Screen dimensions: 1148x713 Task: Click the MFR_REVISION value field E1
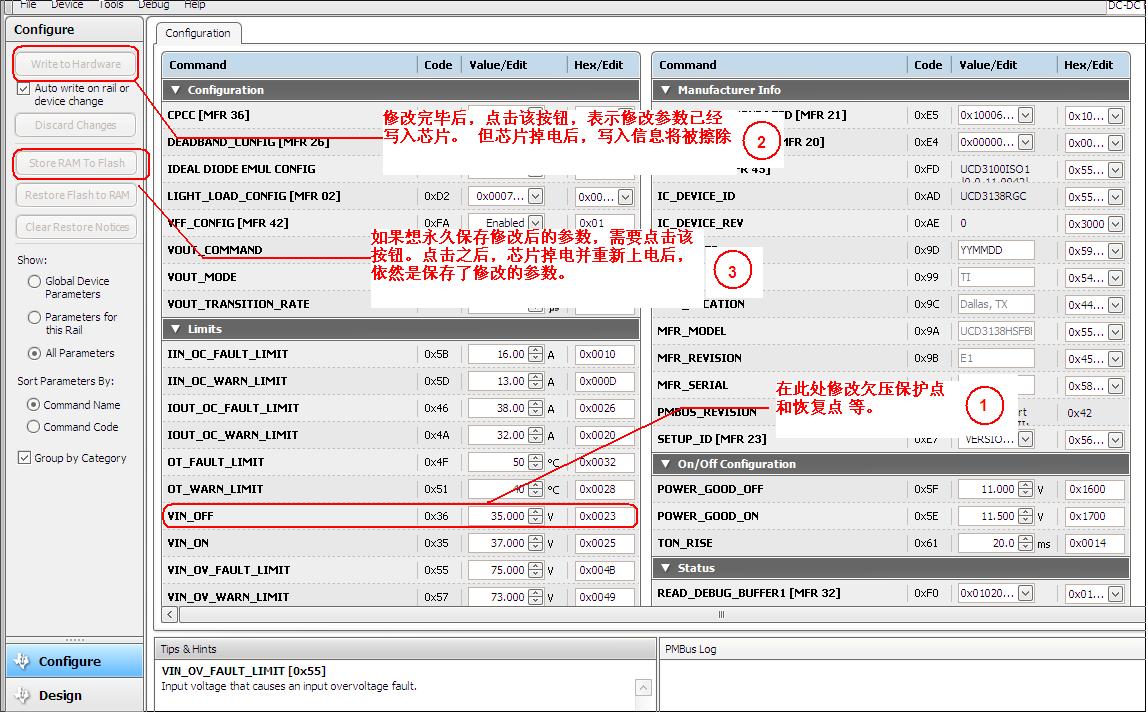point(996,358)
